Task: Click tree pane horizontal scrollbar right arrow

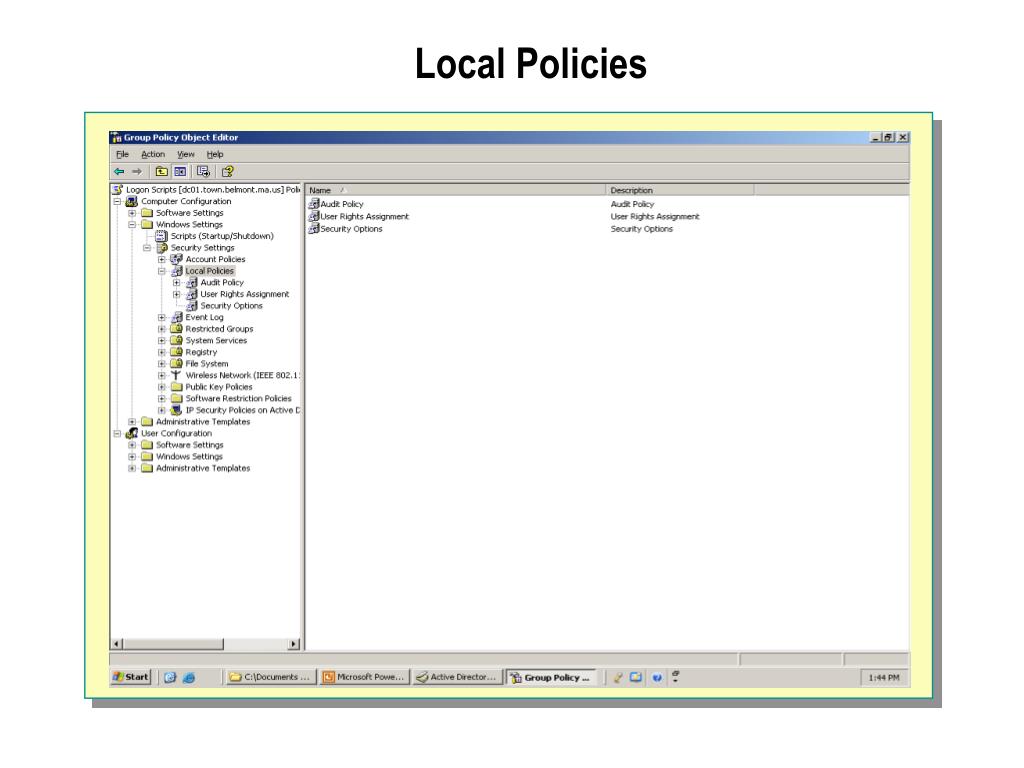Action: (294, 644)
